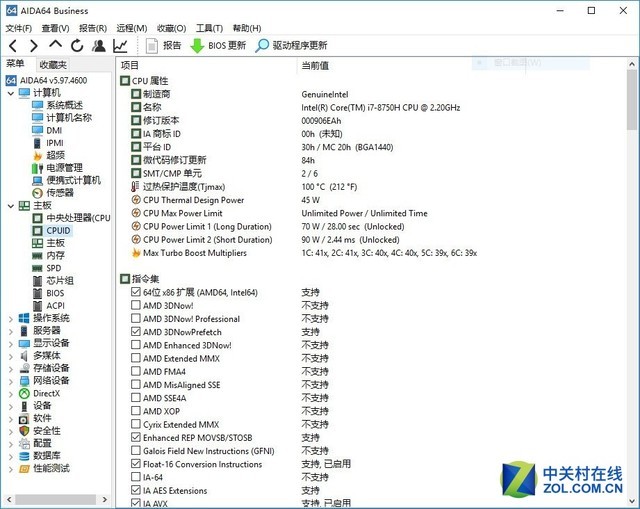Toggle Enhanced REP MOVSB/STOSB checkbox
This screenshot has height=509, width=640.
click(136, 437)
